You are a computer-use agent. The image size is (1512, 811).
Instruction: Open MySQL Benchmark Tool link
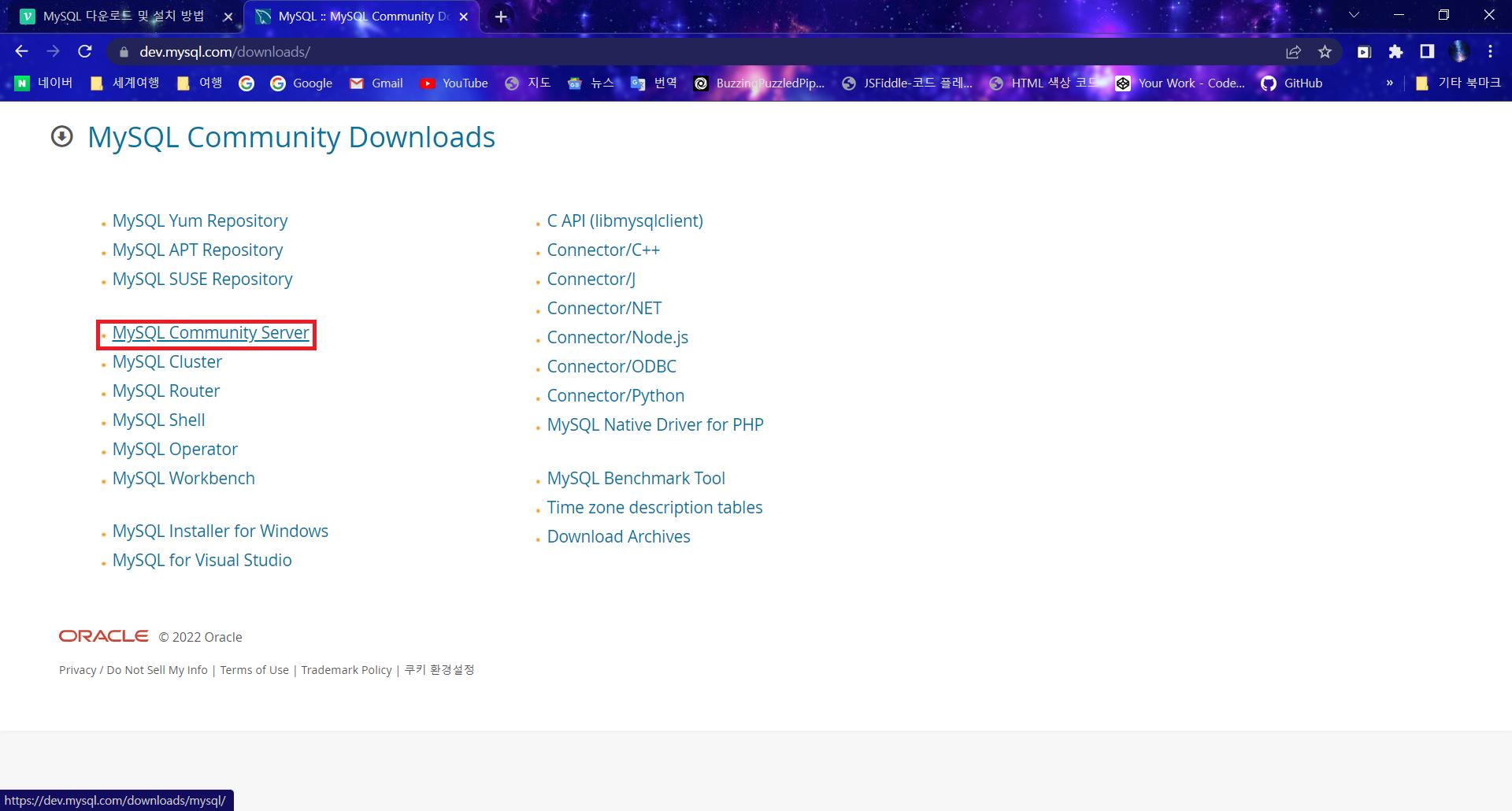(x=636, y=478)
